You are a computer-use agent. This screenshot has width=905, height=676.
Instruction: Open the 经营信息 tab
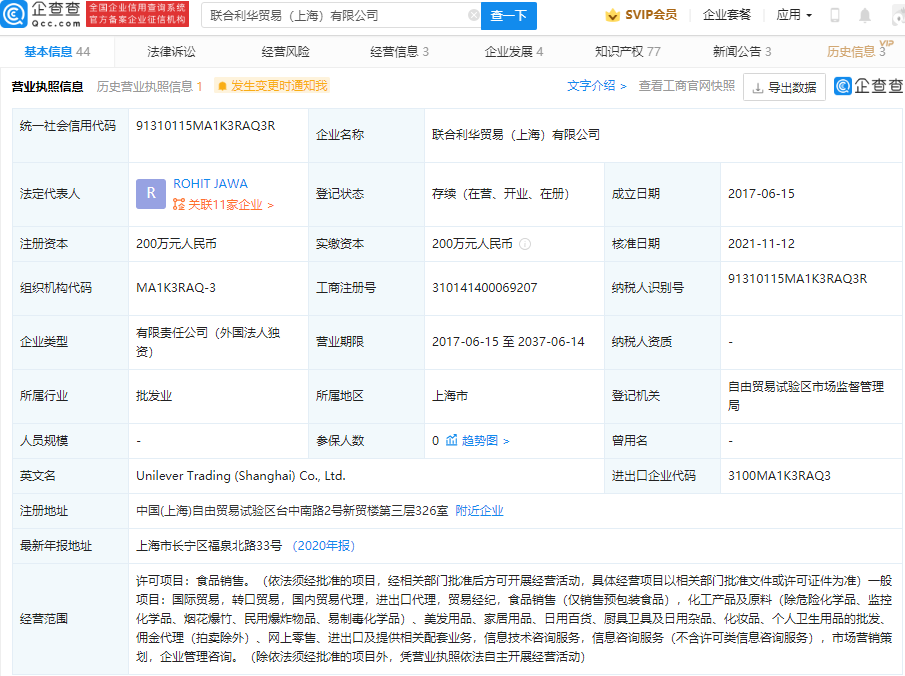click(399, 51)
